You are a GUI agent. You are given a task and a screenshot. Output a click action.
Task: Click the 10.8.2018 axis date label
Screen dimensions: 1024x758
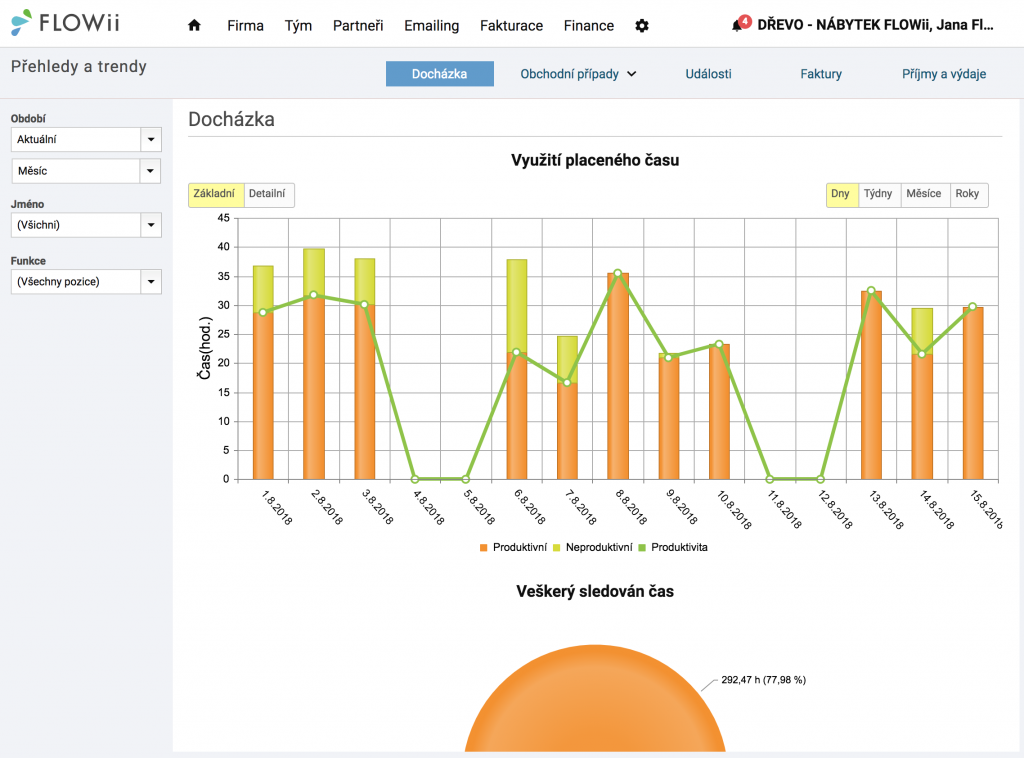click(x=734, y=509)
